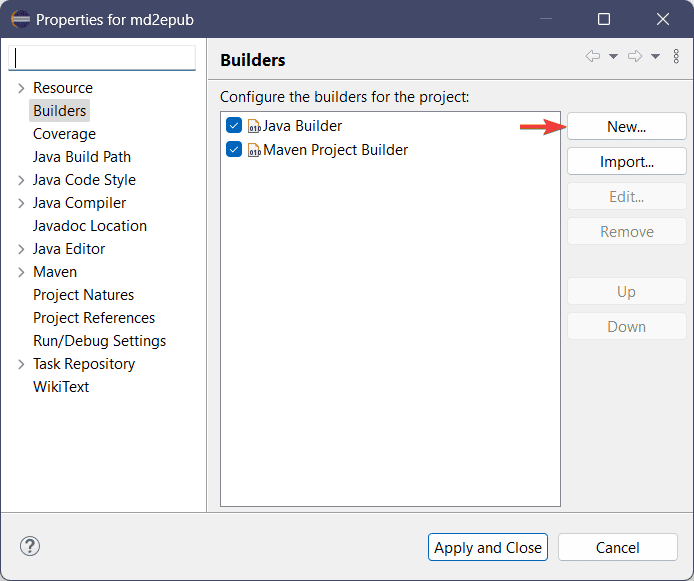Select the Maven Project Builder row text
The image size is (694, 581).
pos(335,150)
